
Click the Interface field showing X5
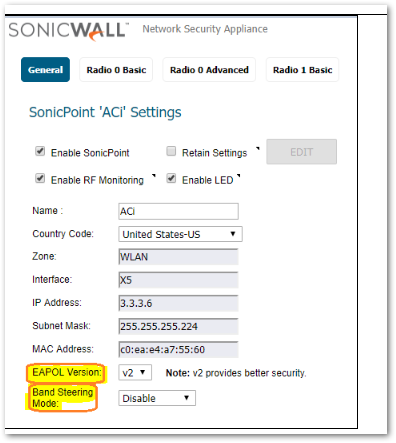pyautogui.click(x=178, y=280)
